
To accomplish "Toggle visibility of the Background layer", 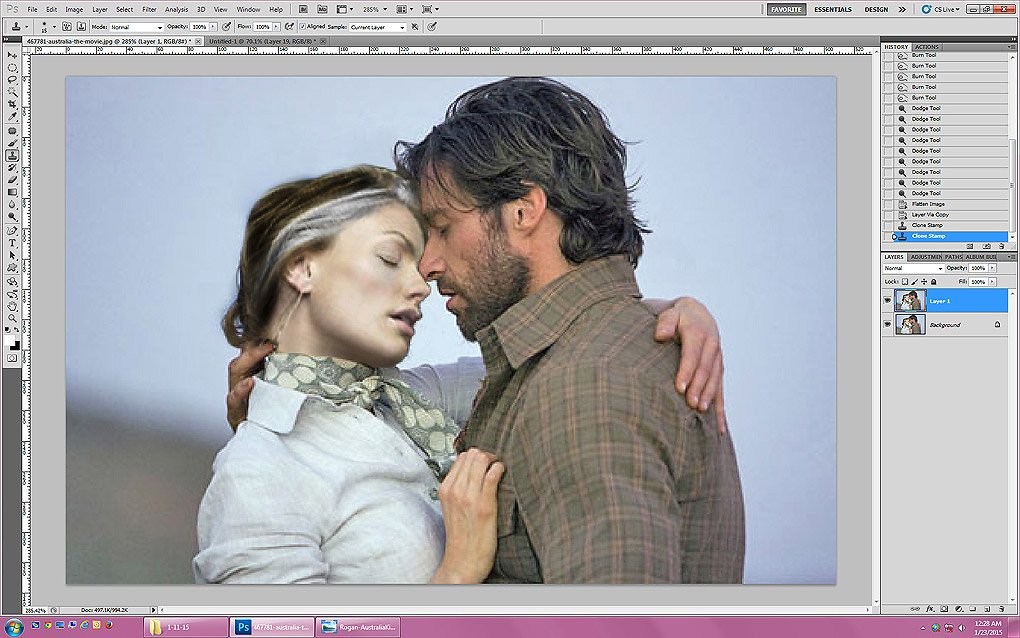I will point(887,325).
